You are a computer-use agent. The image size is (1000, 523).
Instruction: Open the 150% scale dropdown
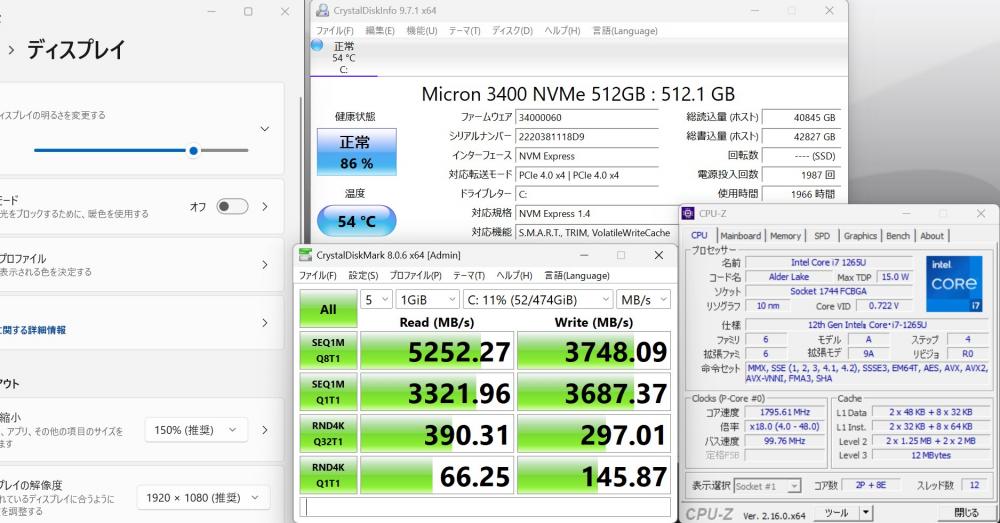pyautogui.click(x=196, y=431)
